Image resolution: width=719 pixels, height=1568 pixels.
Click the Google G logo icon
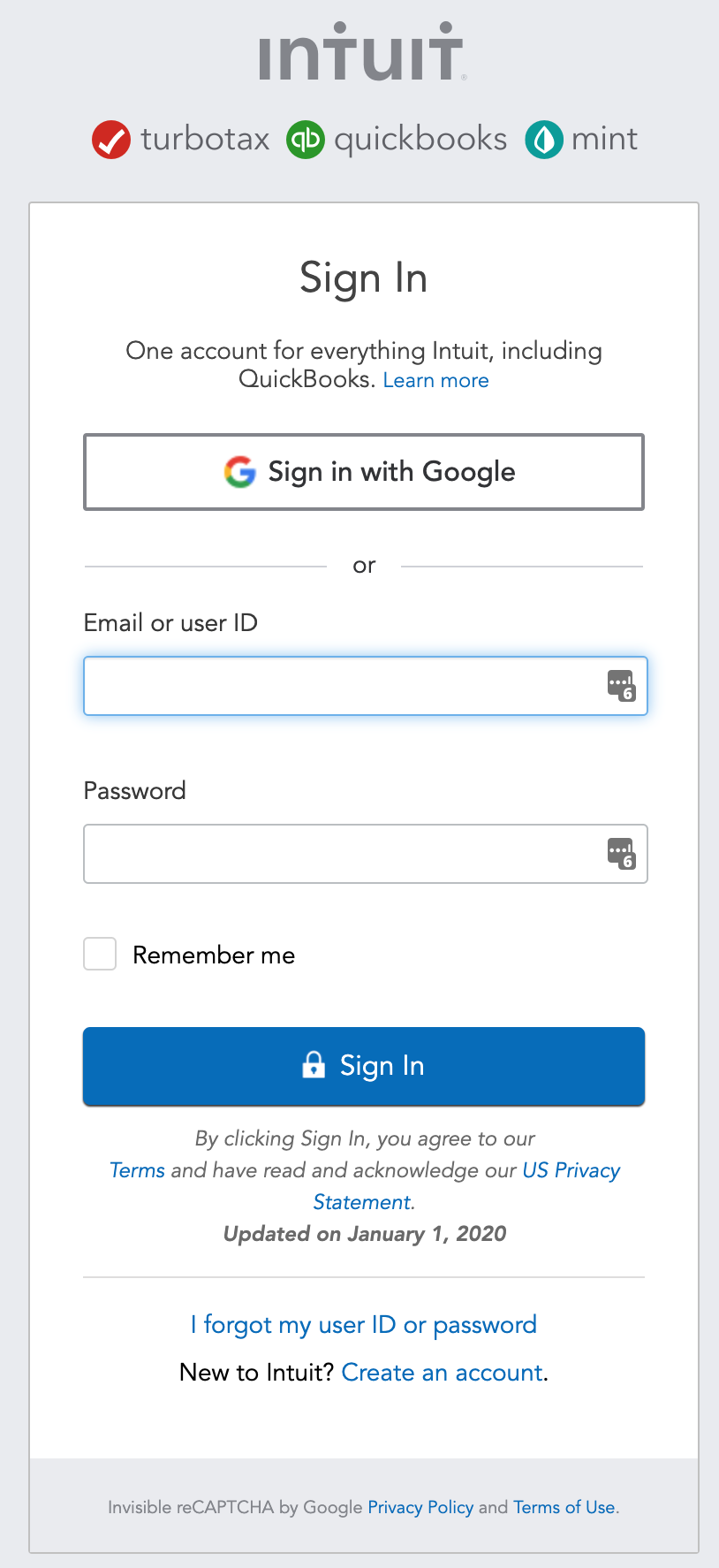240,472
